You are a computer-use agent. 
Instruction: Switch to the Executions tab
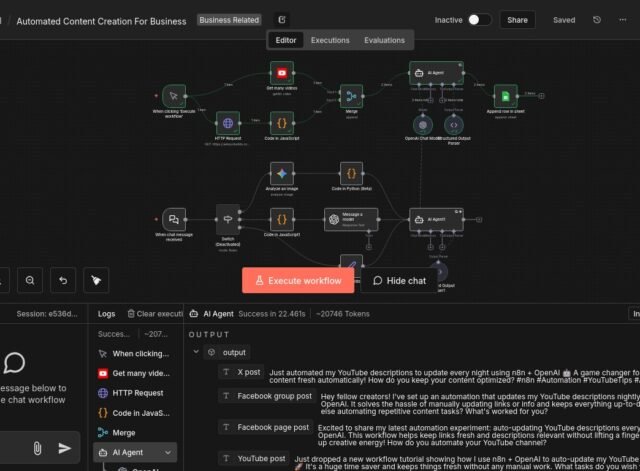tap(330, 40)
